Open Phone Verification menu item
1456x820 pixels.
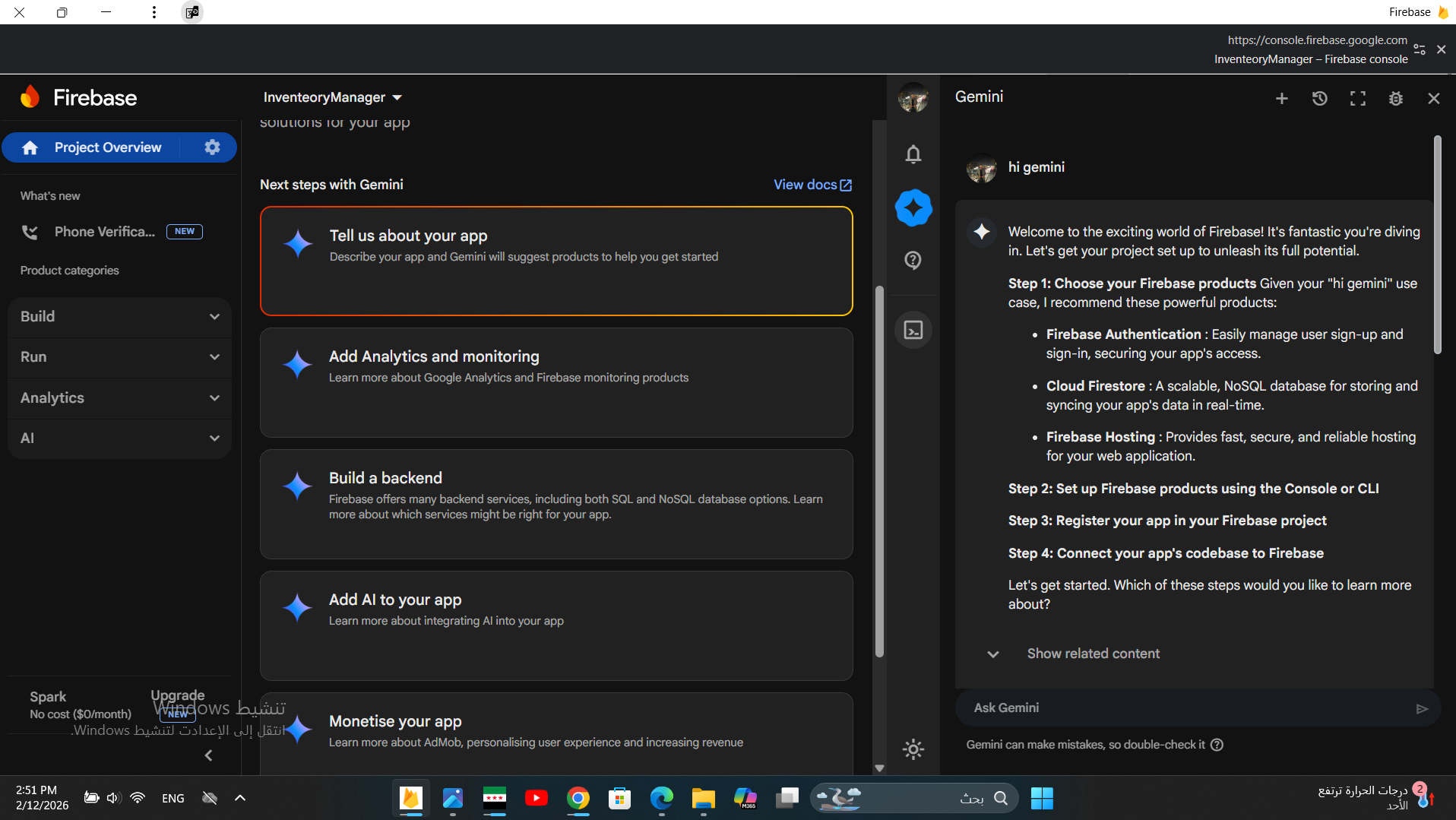[104, 232]
